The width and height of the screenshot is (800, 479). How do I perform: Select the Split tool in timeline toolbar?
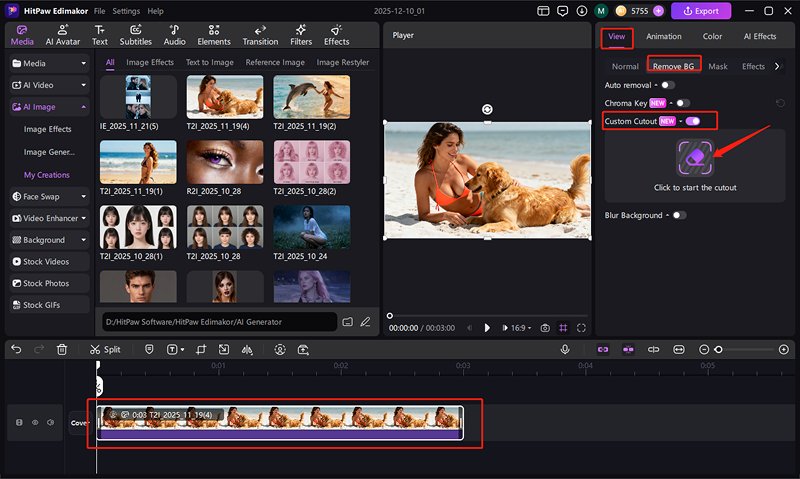coord(105,349)
